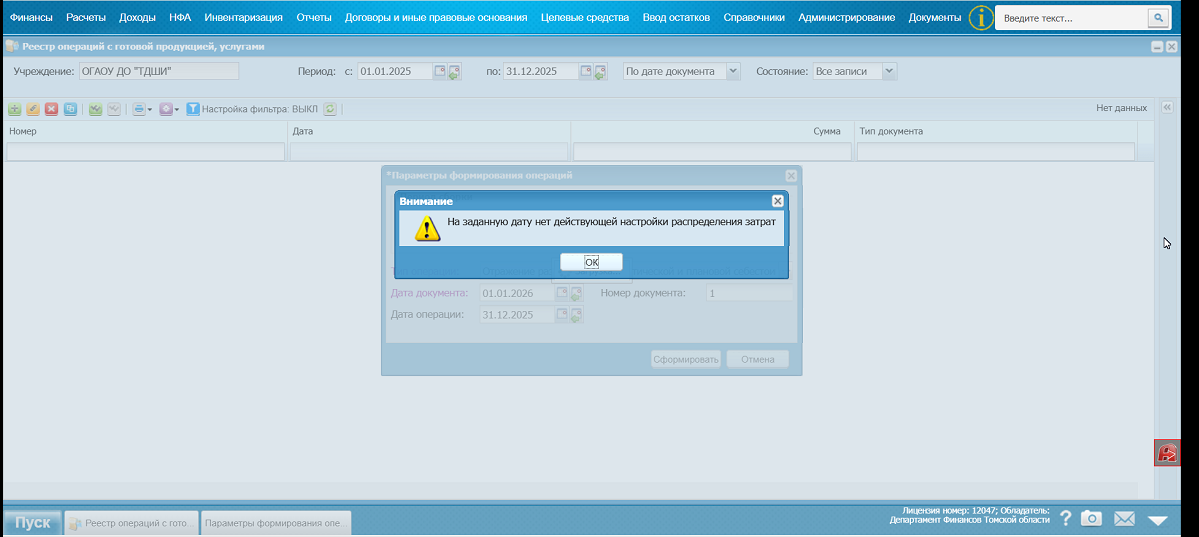Open the Ввод остатков menu
Screen dimensions: 1199x537
[676, 17]
